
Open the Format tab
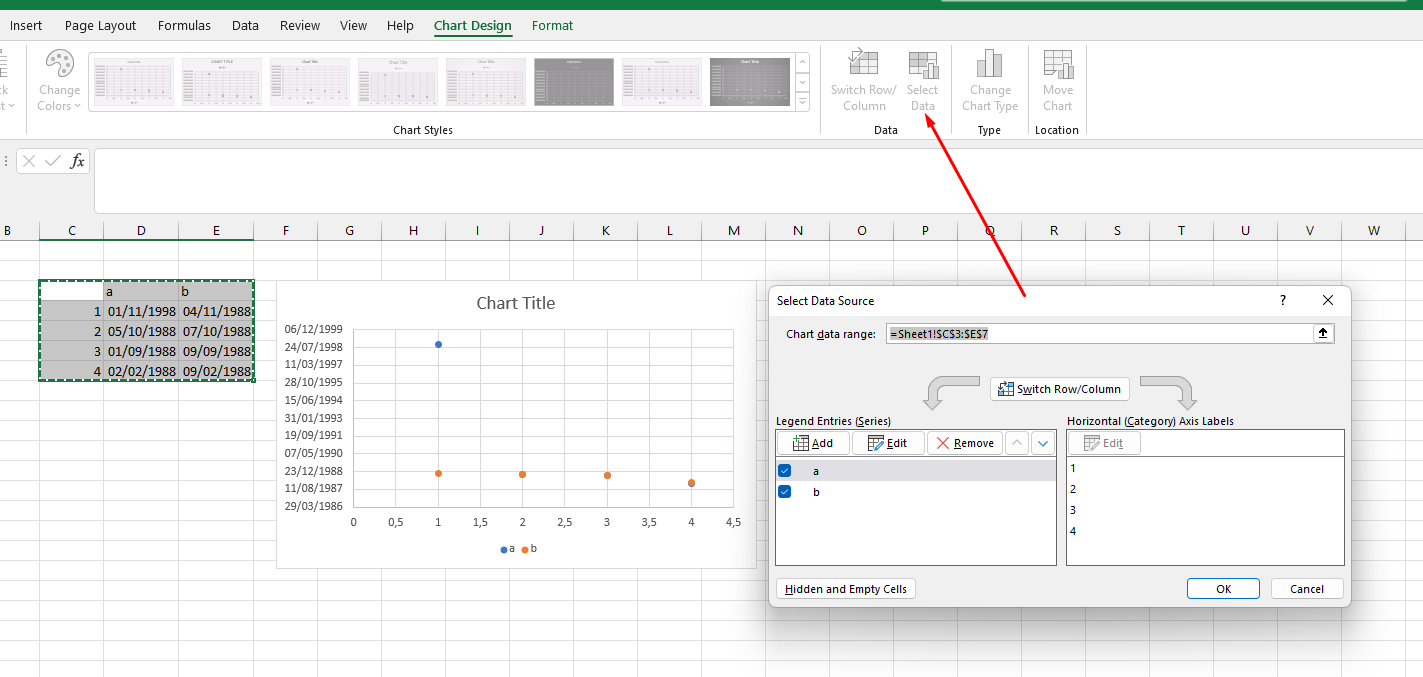tap(552, 26)
